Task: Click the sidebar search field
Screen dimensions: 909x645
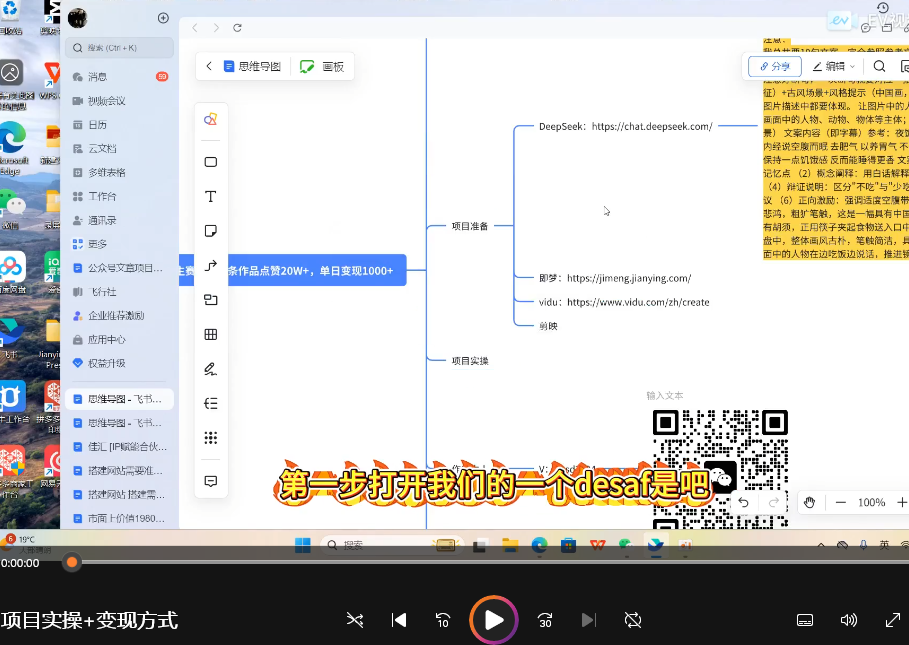Action: [120, 48]
